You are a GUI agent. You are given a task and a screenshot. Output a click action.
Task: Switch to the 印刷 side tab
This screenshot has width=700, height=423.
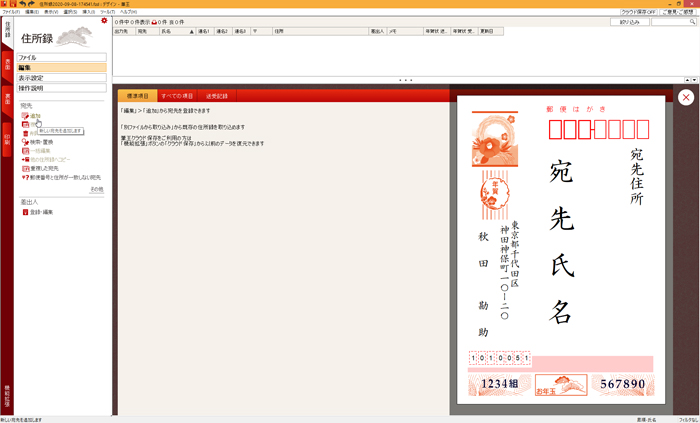[6, 141]
